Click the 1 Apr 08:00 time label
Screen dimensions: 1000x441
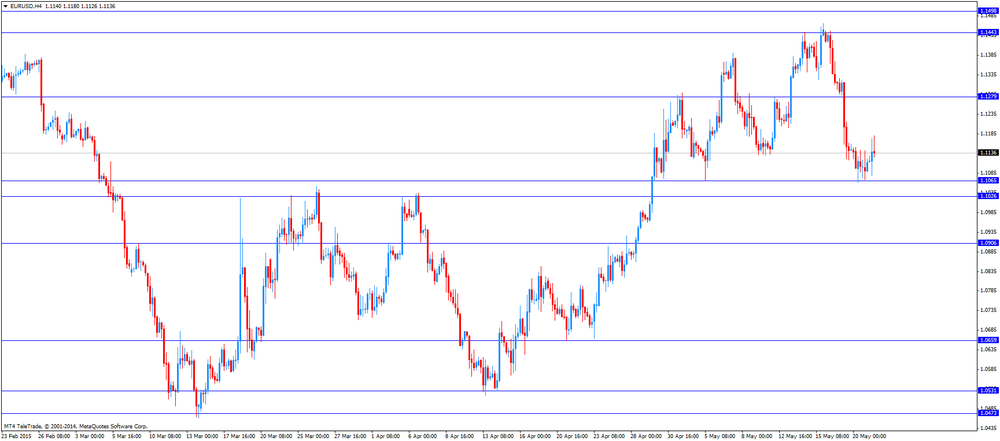[x=385, y=437]
